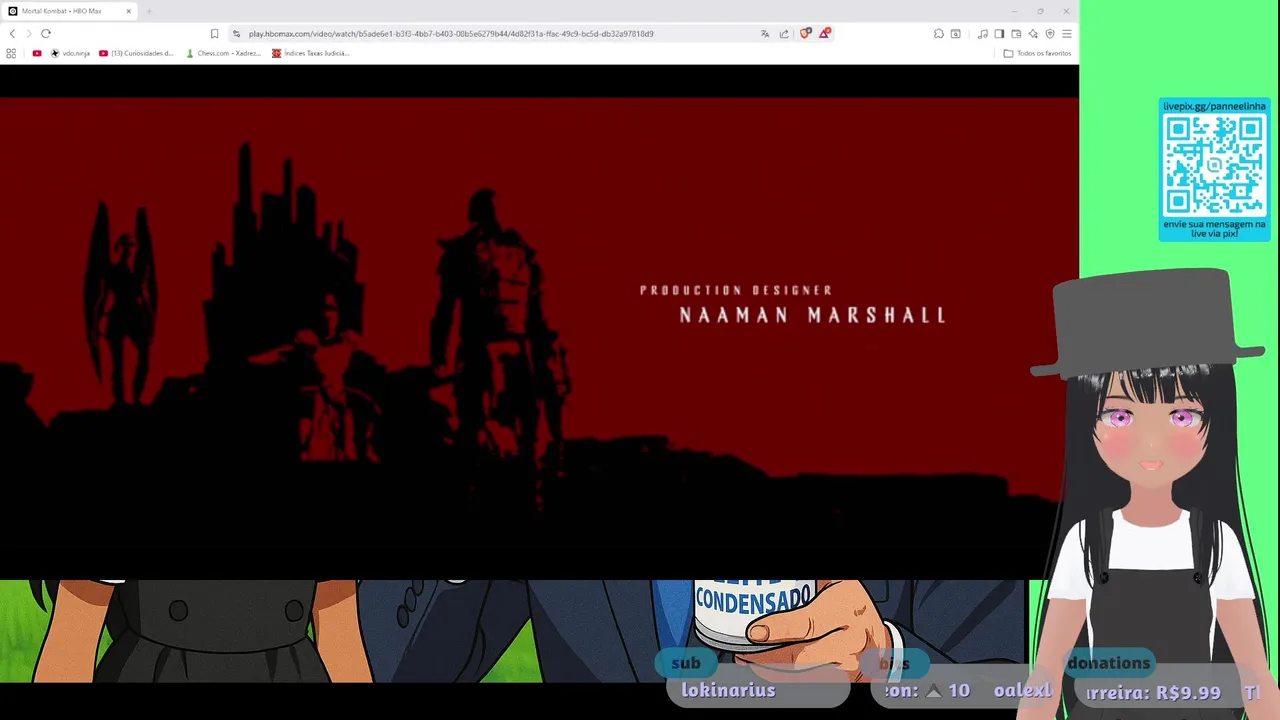Open a new tab with plus button
The width and height of the screenshot is (1280, 720).
[149, 11]
